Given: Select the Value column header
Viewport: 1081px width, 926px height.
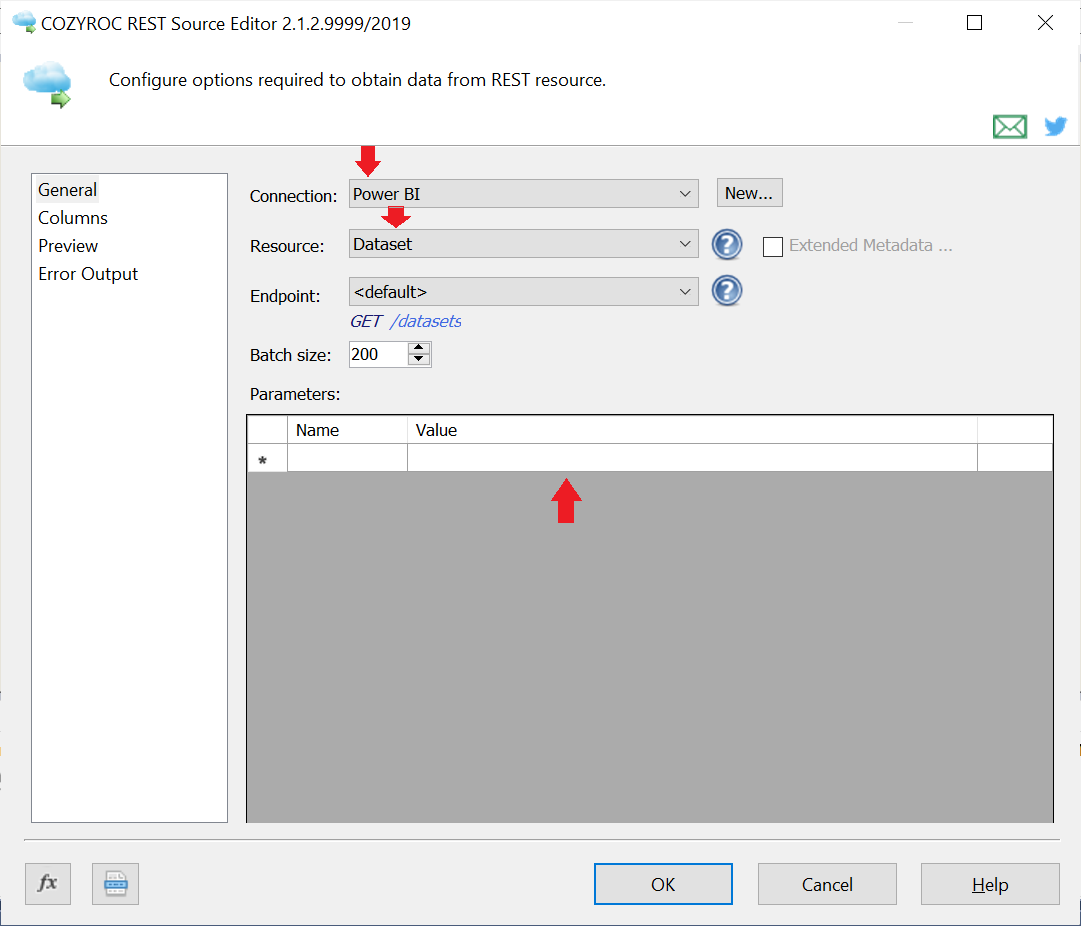Looking at the screenshot, I should [x=692, y=430].
